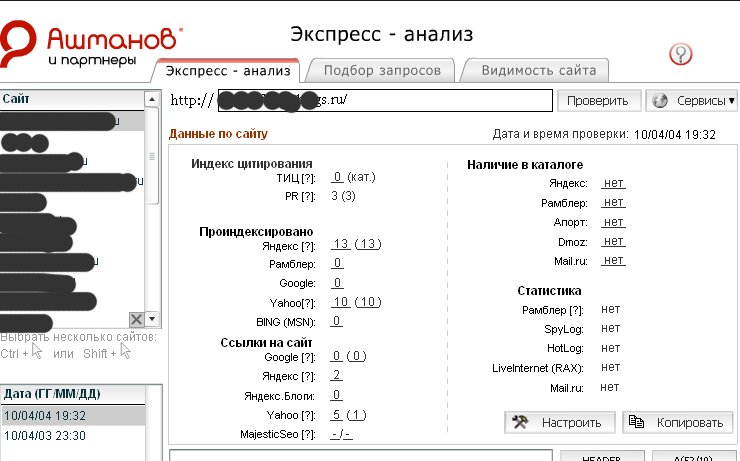Open MajesticSeo [?] help hint
Image resolution: width=740 pixels, height=461 pixels.
click(308, 435)
